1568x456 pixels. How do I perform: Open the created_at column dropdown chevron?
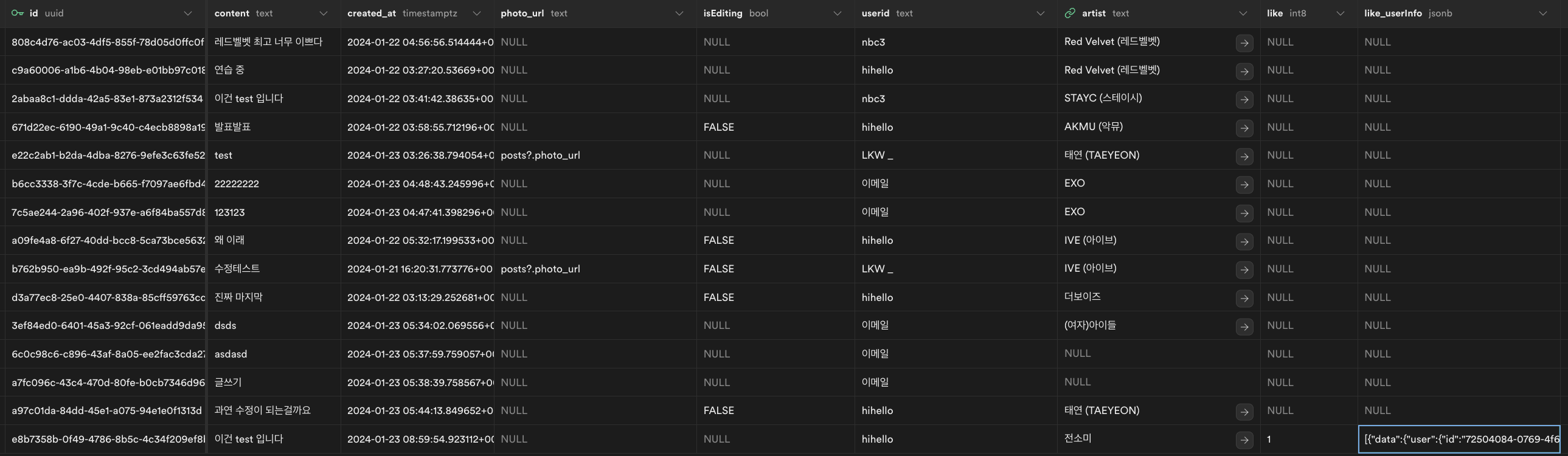tap(477, 13)
